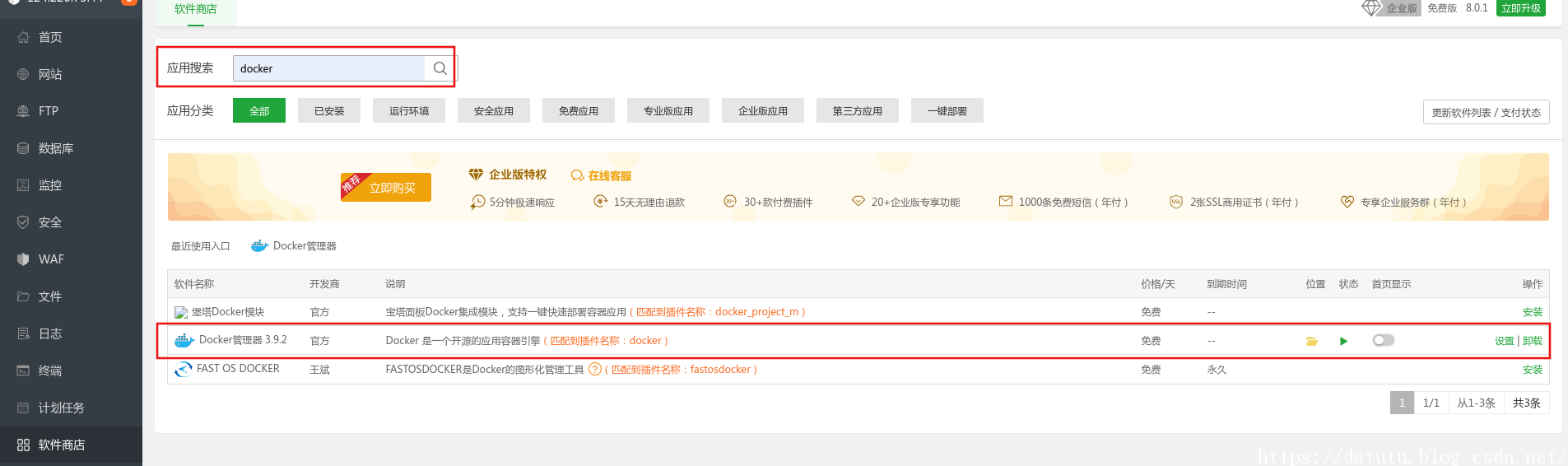The height and width of the screenshot is (466, 1568).
Task: Click the 在线客服 chat icon
Action: pyautogui.click(x=578, y=176)
